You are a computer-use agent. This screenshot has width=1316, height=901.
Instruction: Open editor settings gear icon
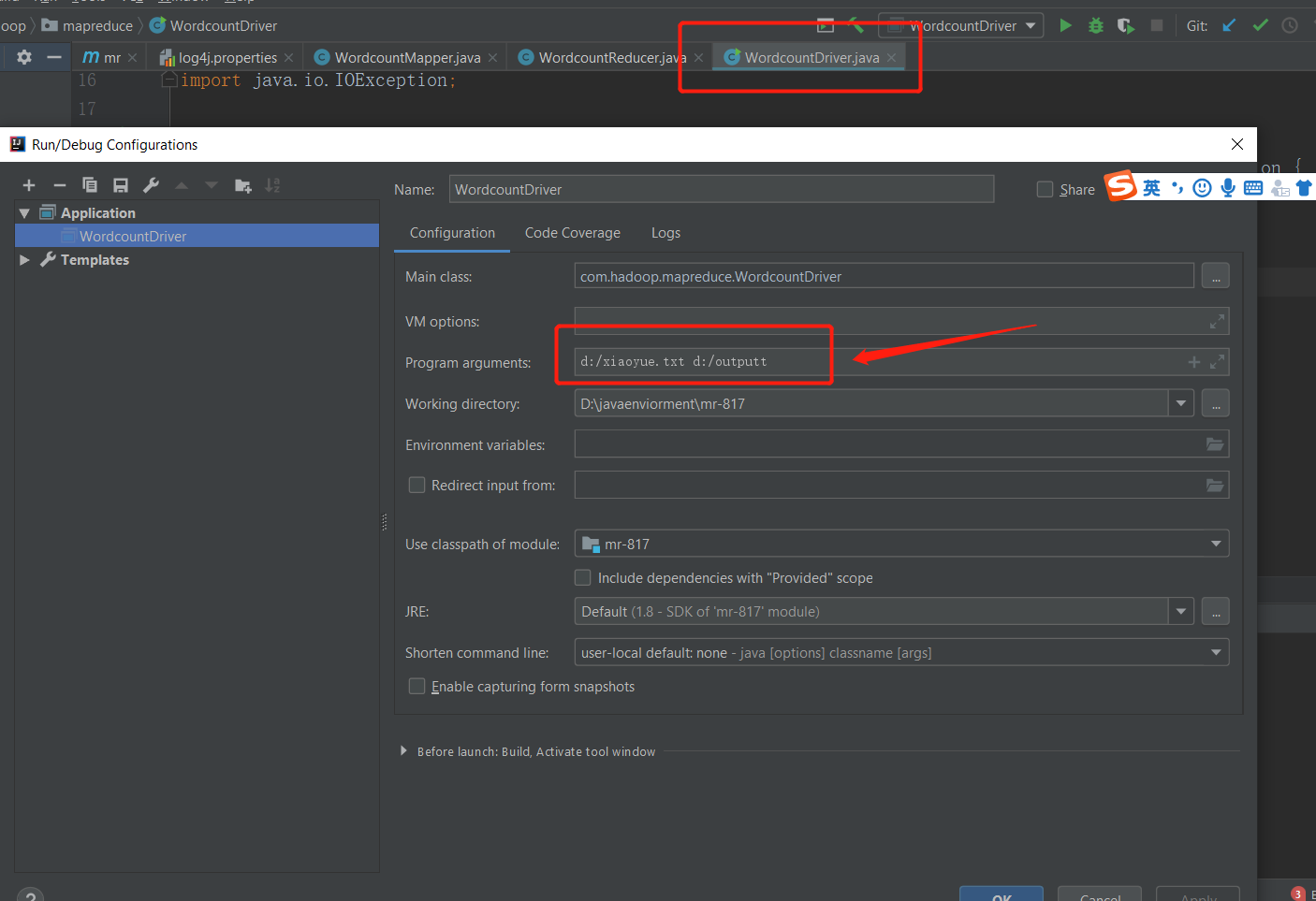[x=24, y=57]
